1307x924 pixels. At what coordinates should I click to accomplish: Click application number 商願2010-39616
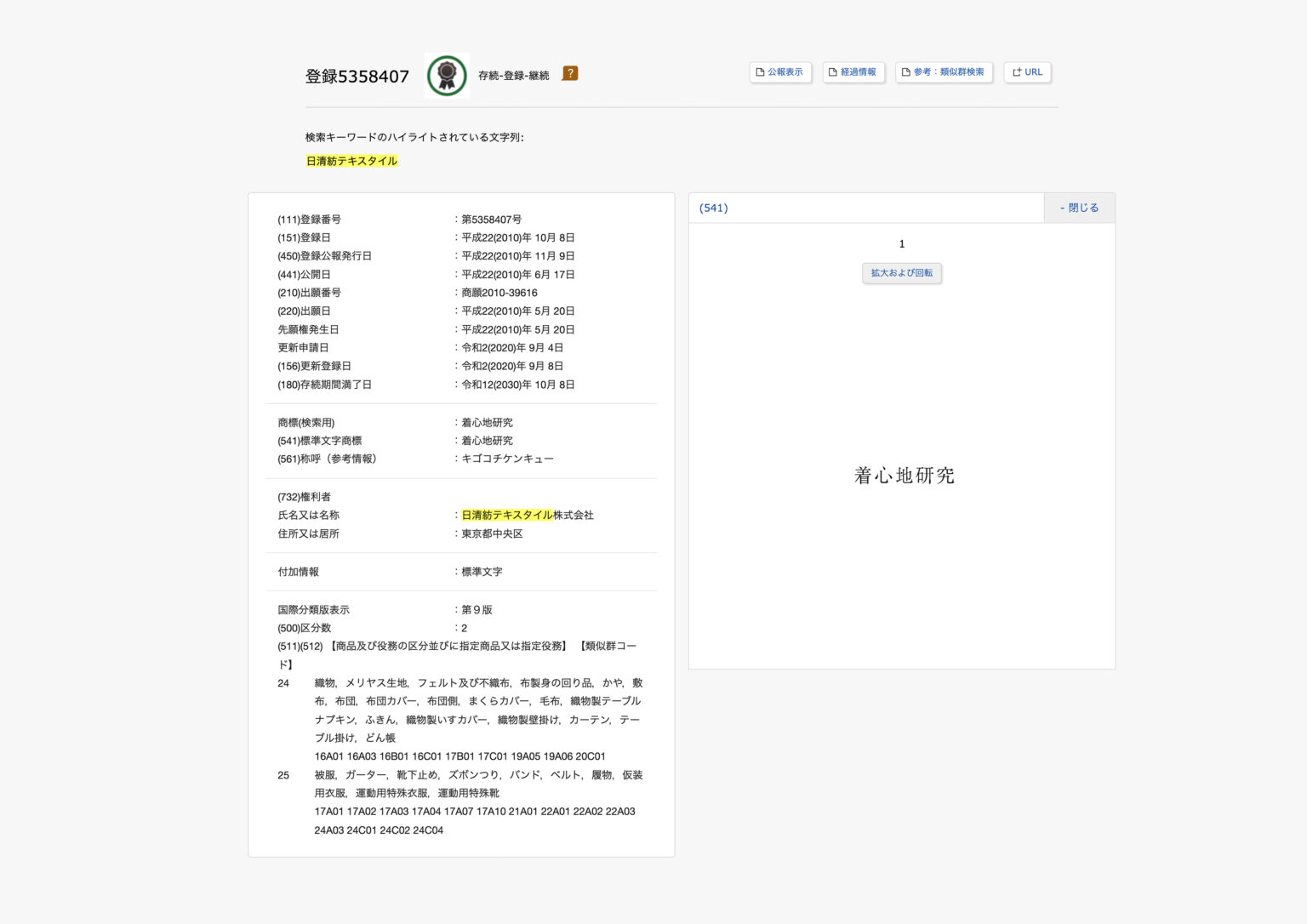click(499, 293)
